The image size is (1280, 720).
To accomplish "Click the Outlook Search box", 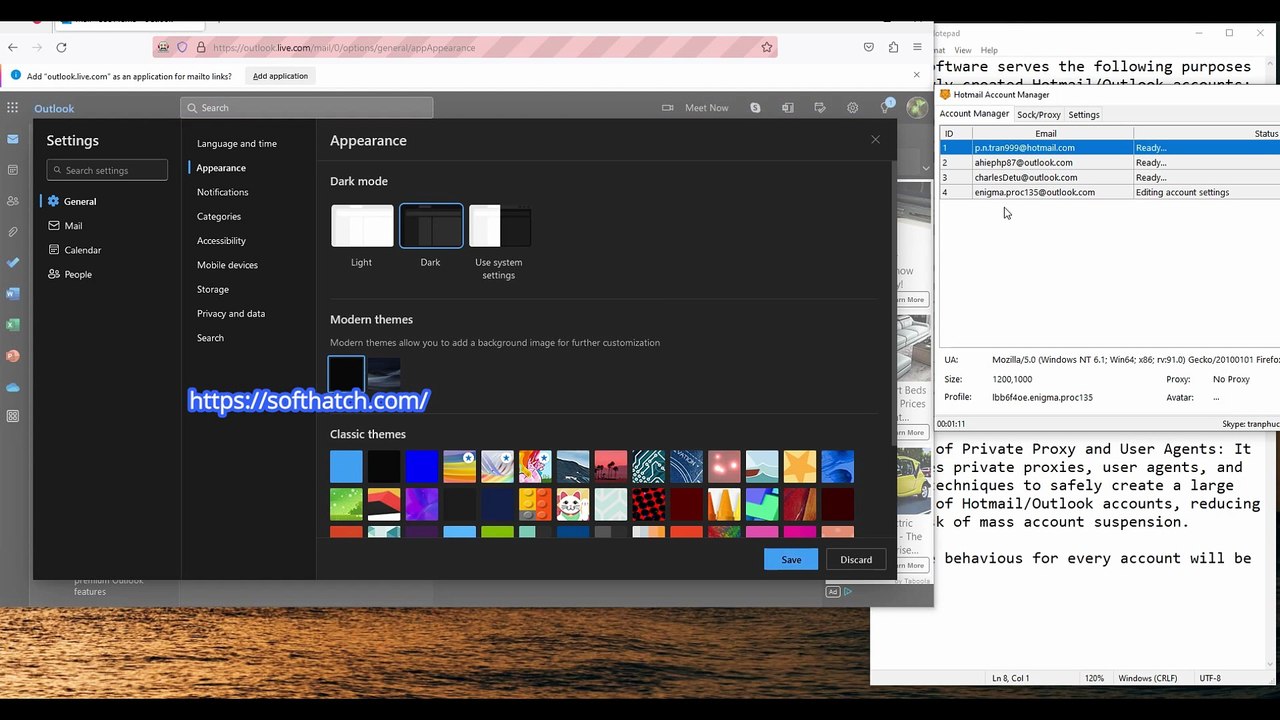I will (307, 108).
